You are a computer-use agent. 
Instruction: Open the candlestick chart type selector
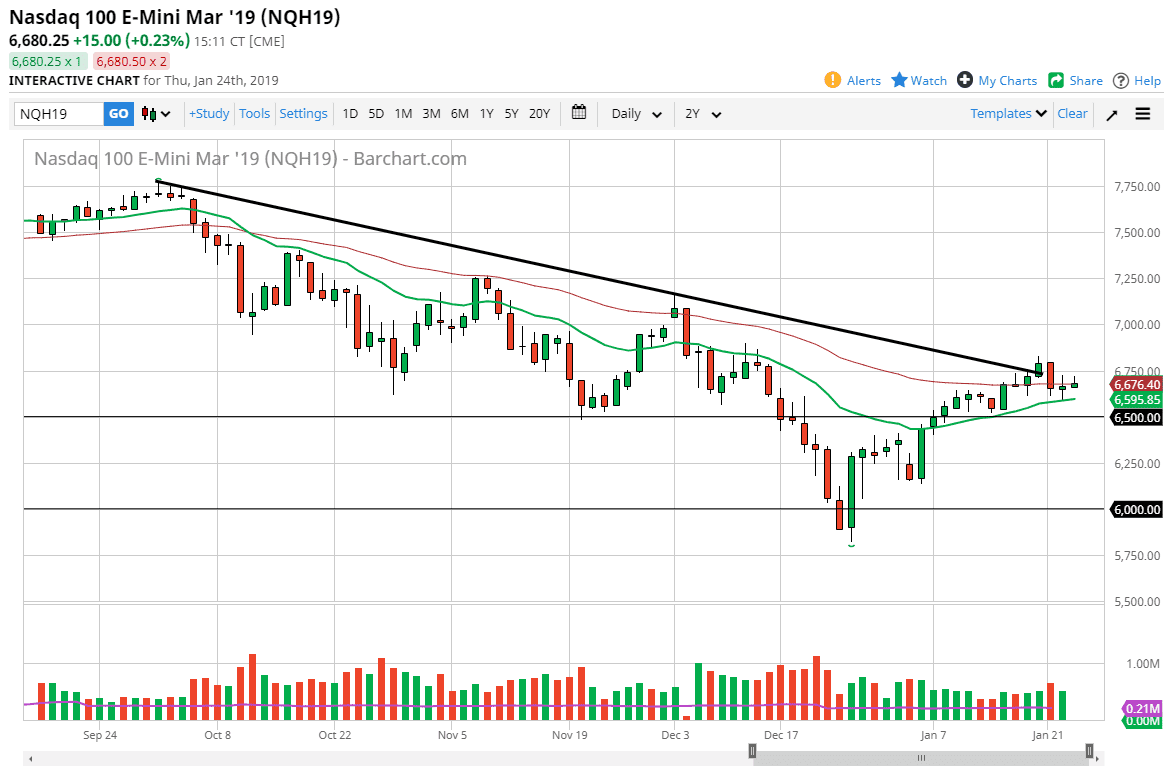point(148,114)
